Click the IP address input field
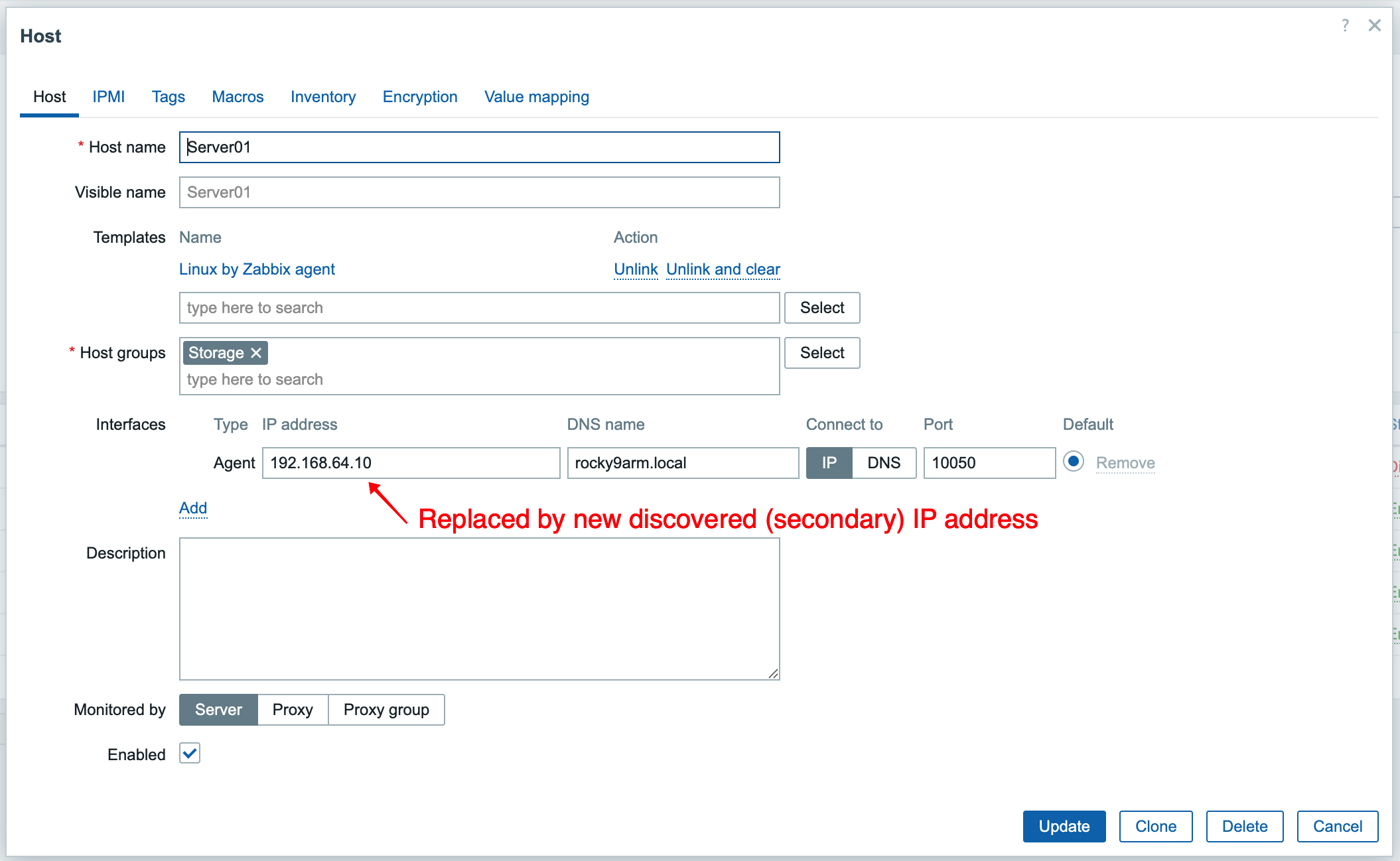 tap(411, 463)
